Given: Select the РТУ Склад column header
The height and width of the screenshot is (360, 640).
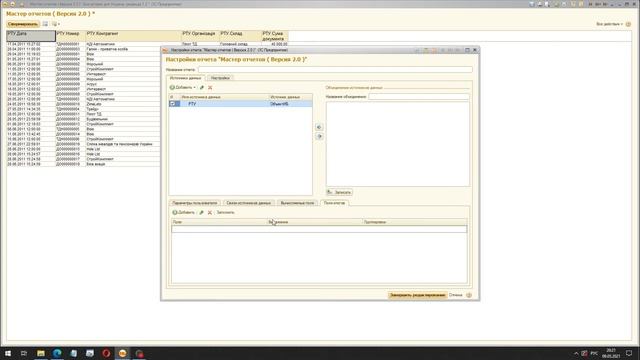Looking at the screenshot, I should tap(240, 36).
